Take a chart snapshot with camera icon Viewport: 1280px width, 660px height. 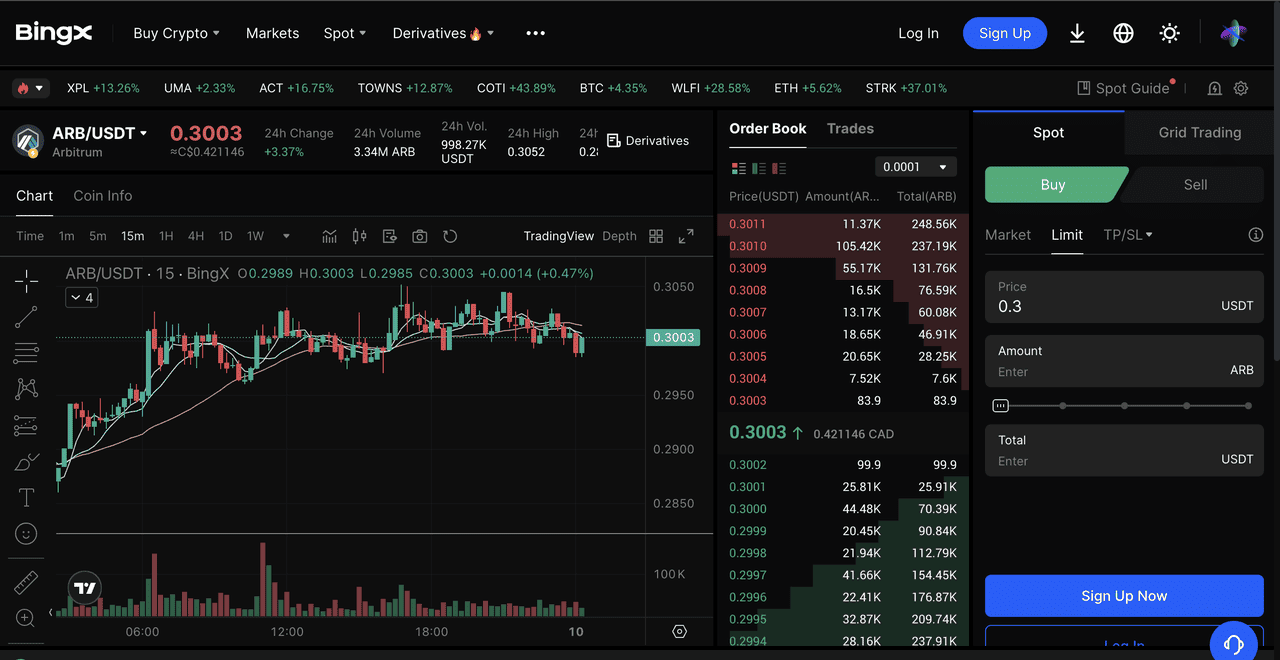point(420,236)
